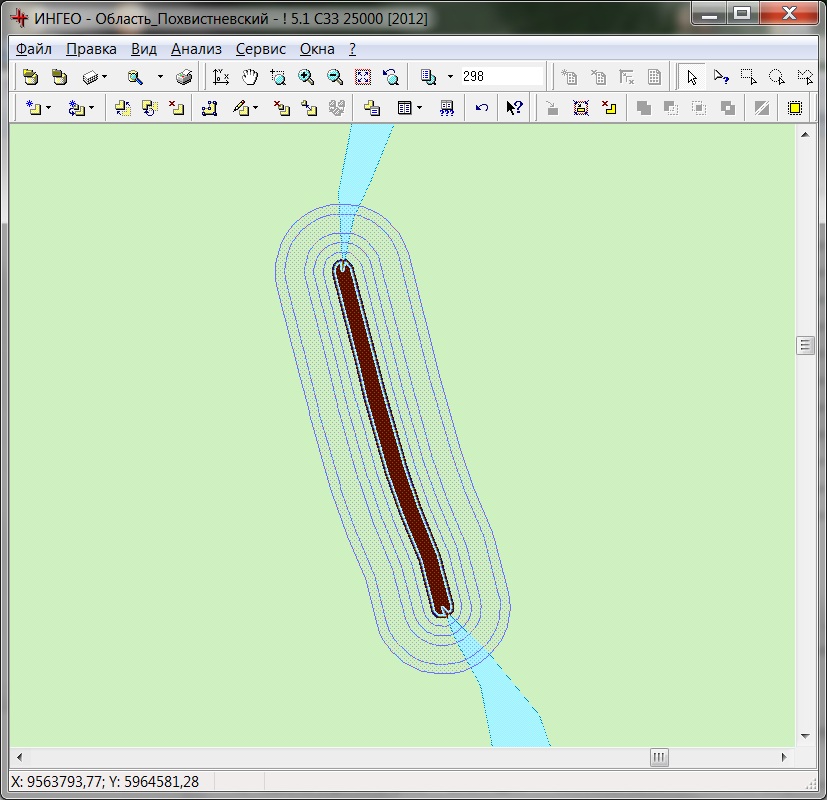Click the fit-to-extent icon
Viewport: 827px width, 800px height.
363,77
